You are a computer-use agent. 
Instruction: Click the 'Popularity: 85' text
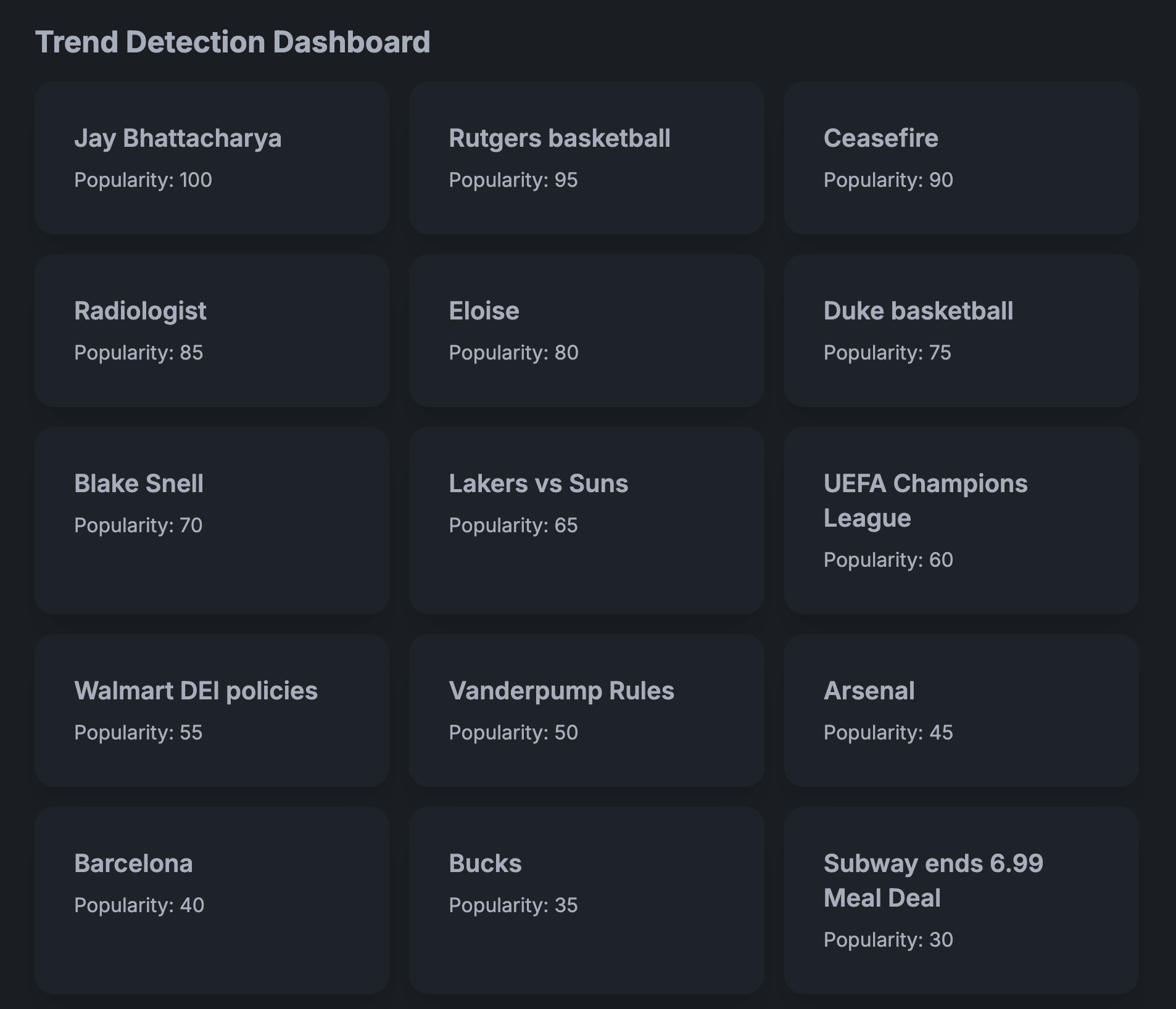click(139, 353)
